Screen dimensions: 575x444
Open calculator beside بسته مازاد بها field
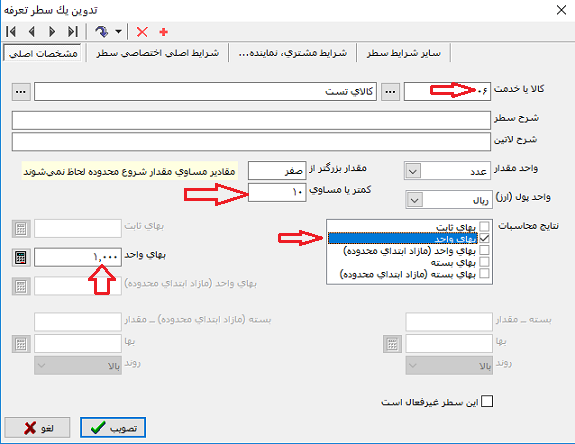[x=21, y=344]
